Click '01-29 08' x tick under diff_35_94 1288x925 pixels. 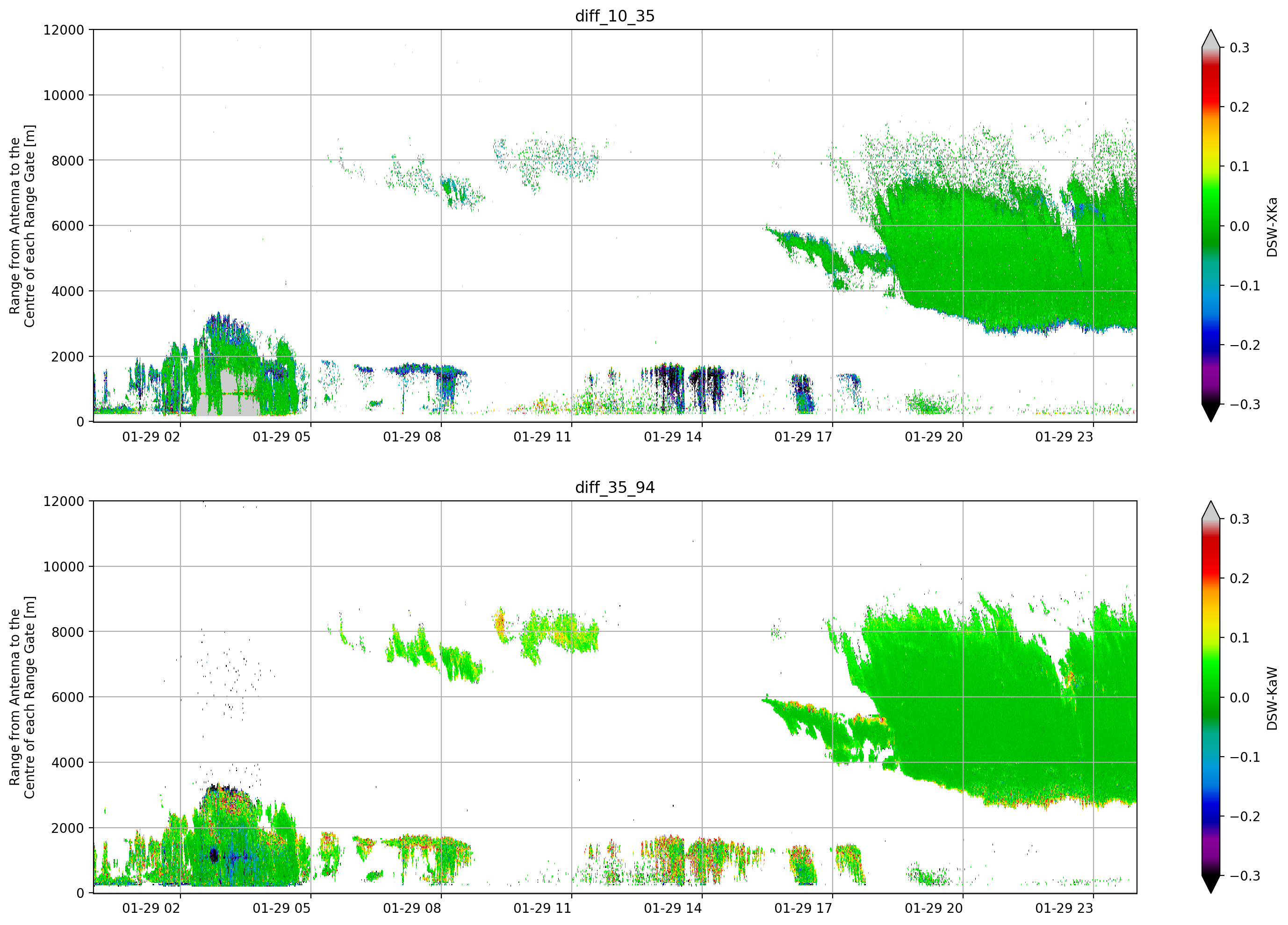tap(412, 909)
